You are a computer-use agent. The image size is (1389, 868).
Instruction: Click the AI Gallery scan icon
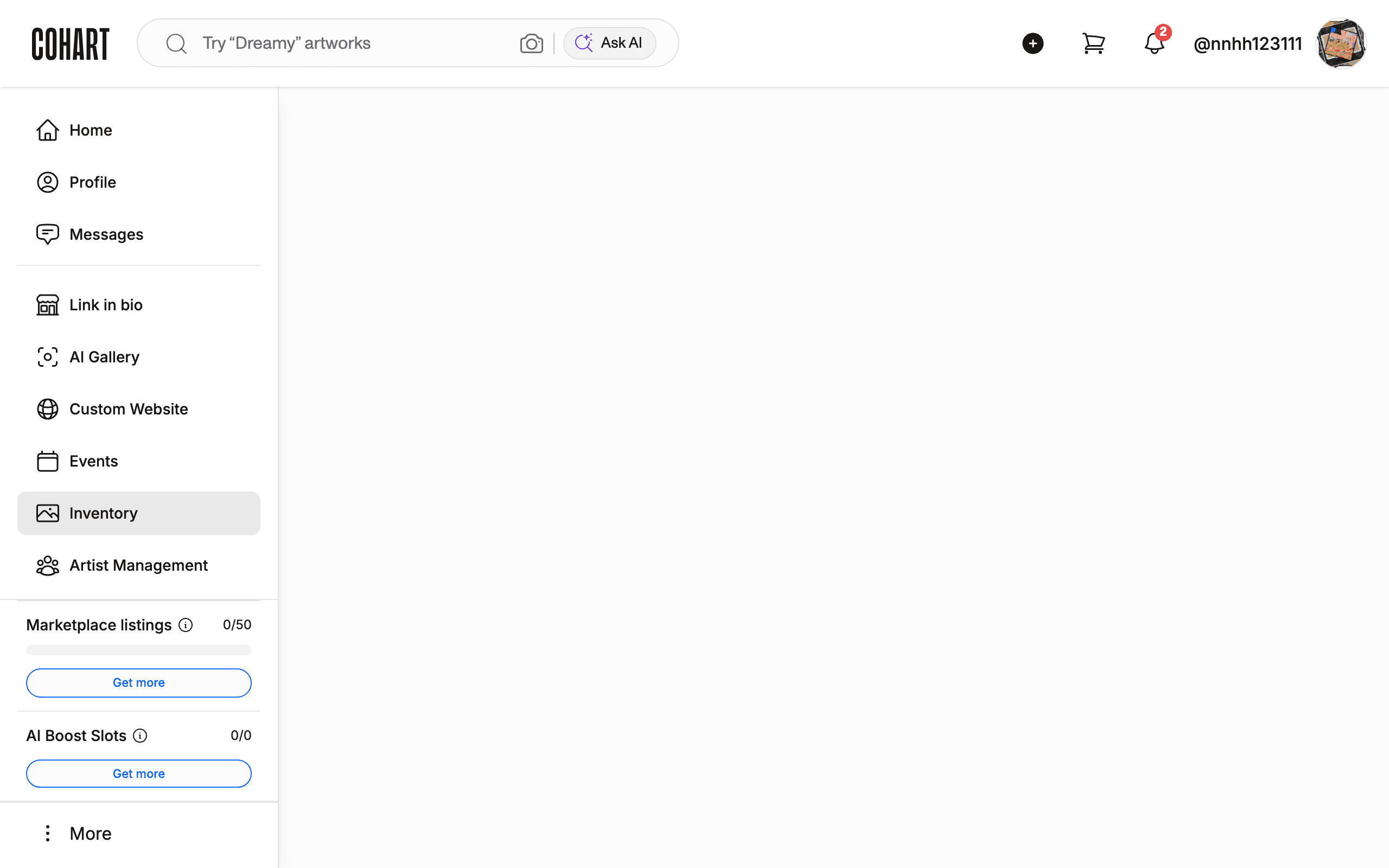[x=48, y=357]
